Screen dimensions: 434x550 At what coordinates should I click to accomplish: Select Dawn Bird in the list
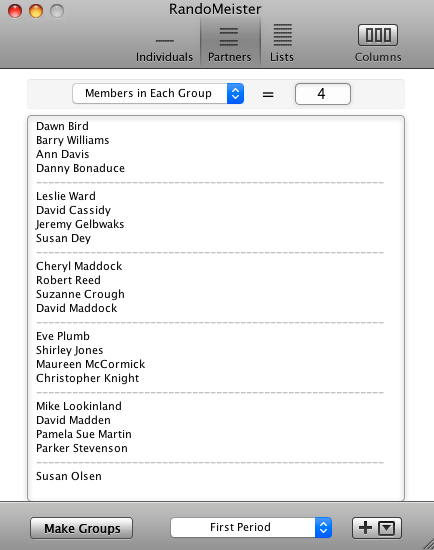[x=62, y=126]
